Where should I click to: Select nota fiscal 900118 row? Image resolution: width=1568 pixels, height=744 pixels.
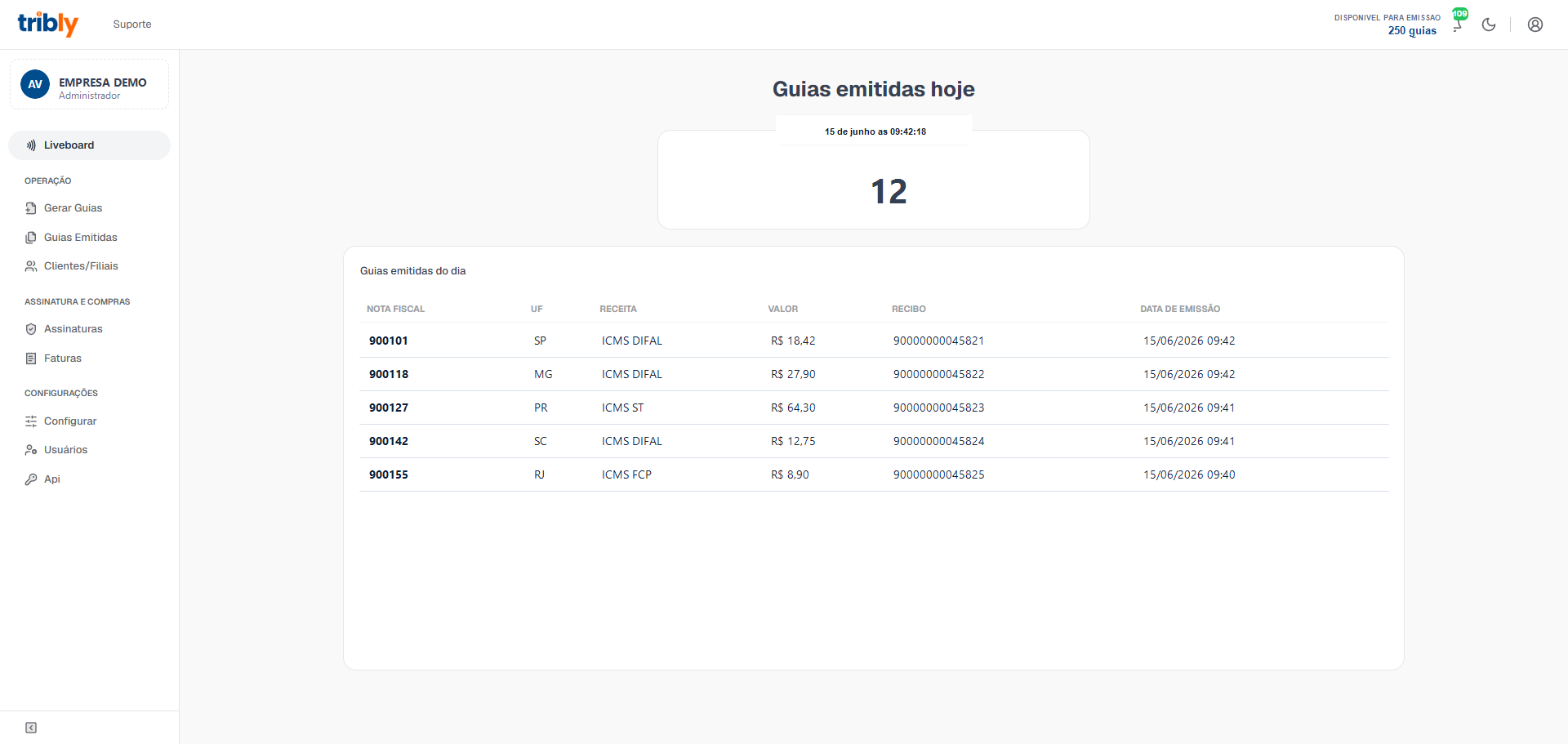tap(874, 374)
